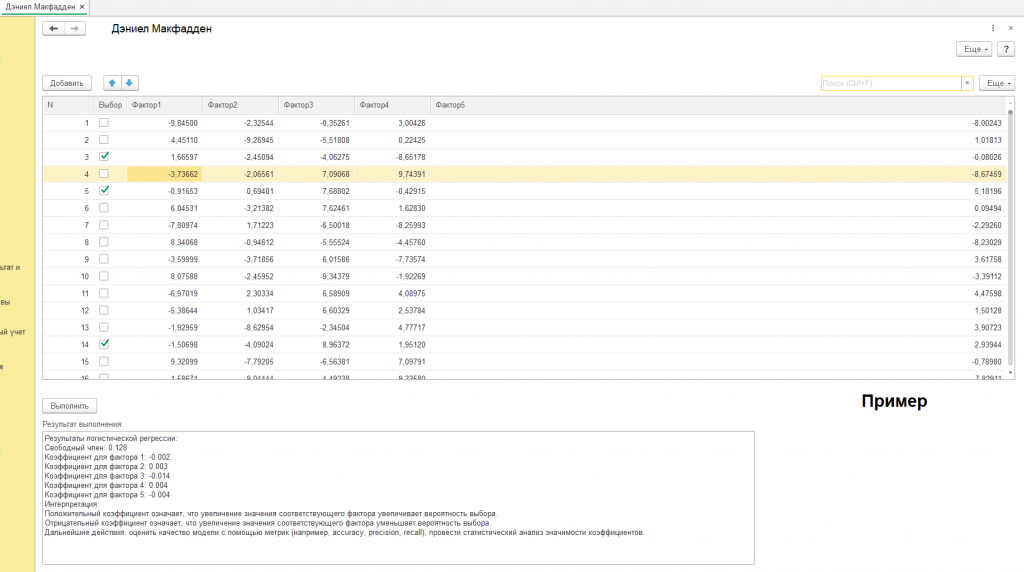Open the Еще dropdown beside the search field
The height and width of the screenshot is (572, 1024).
pyautogui.click(x=997, y=83)
